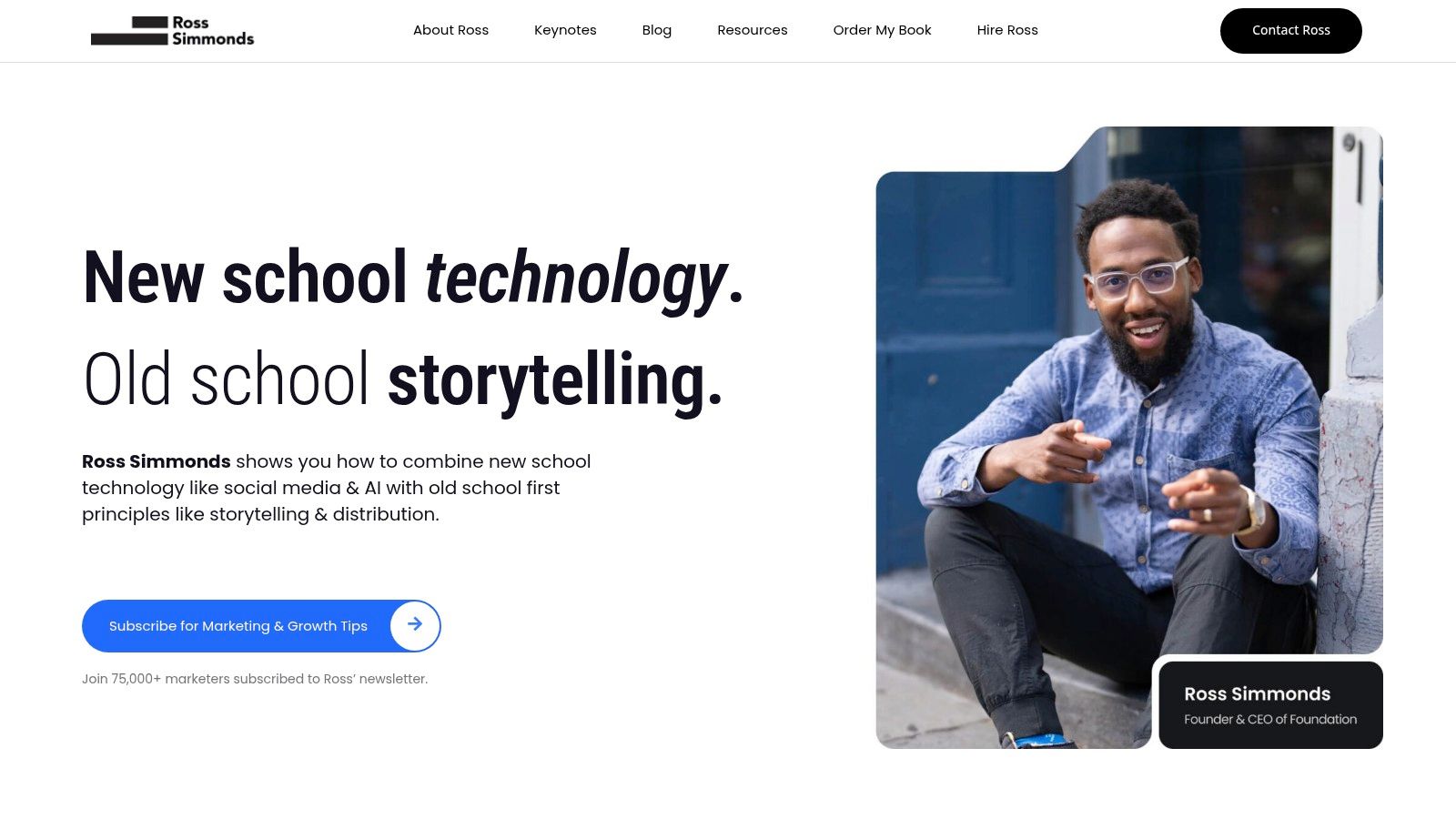Click the black bars in the logo
1456x819 pixels.
coord(129,31)
